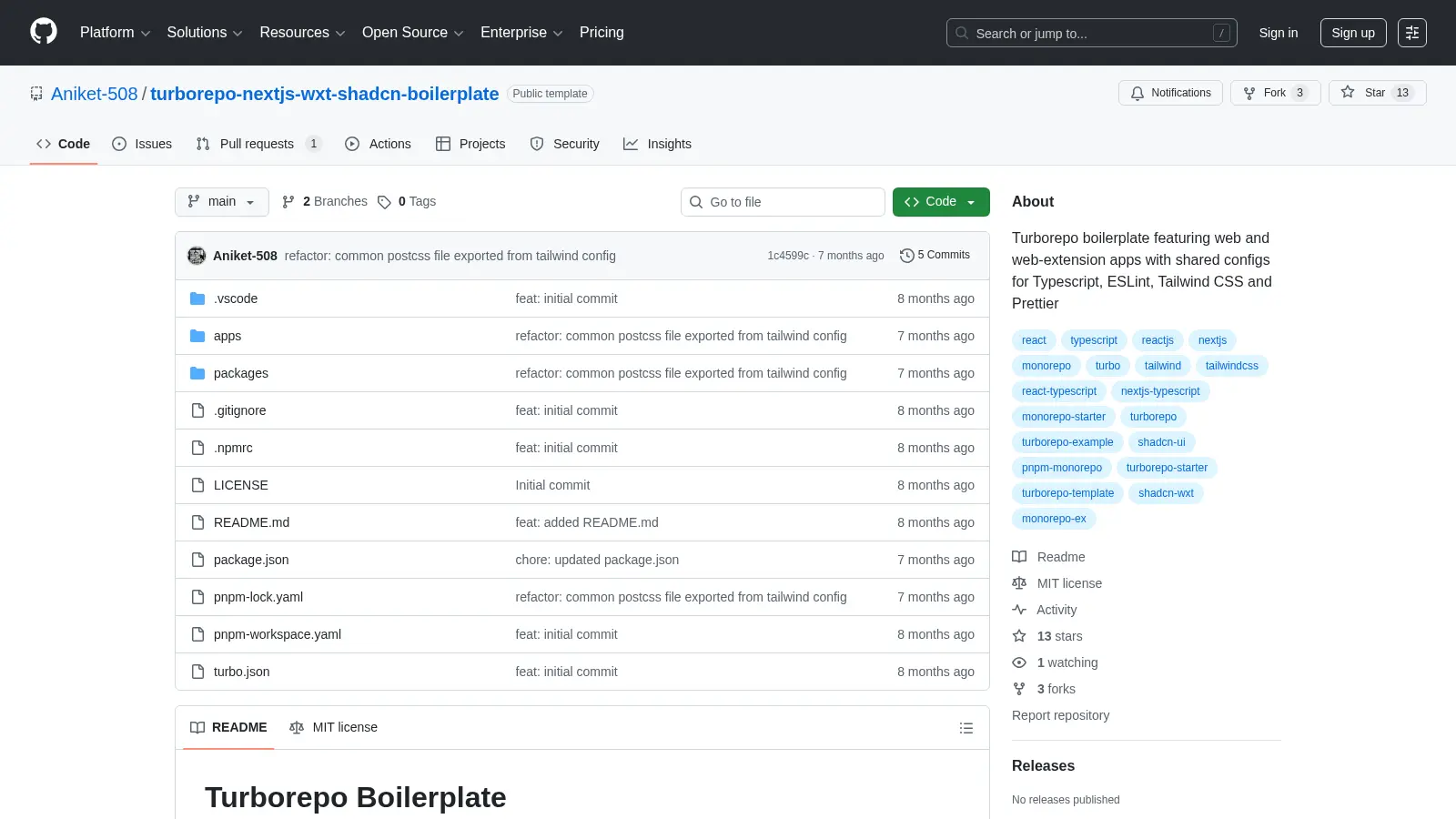
Task: Click the eye icon beside 1 watching
Action: pos(1019,662)
